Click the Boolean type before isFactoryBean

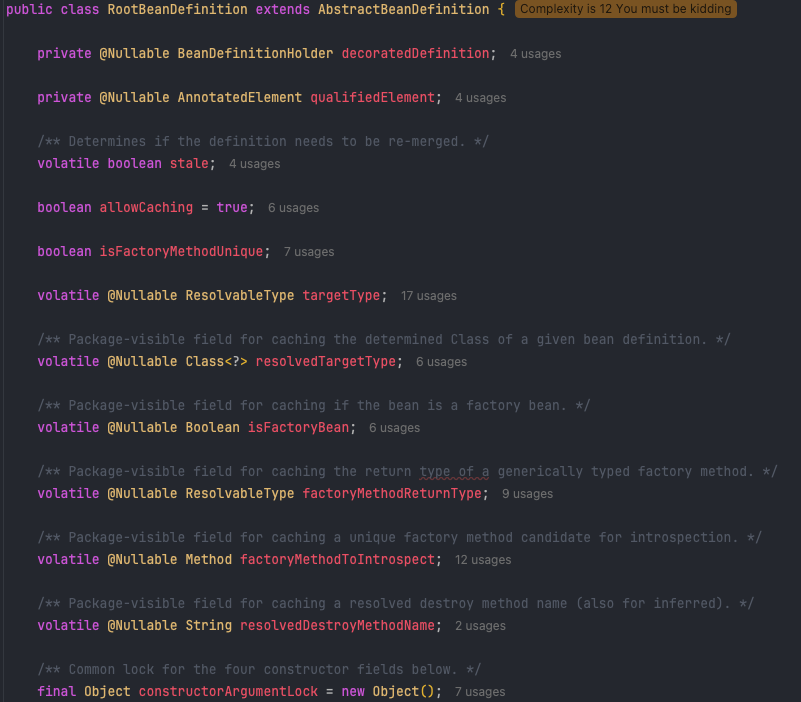213,427
